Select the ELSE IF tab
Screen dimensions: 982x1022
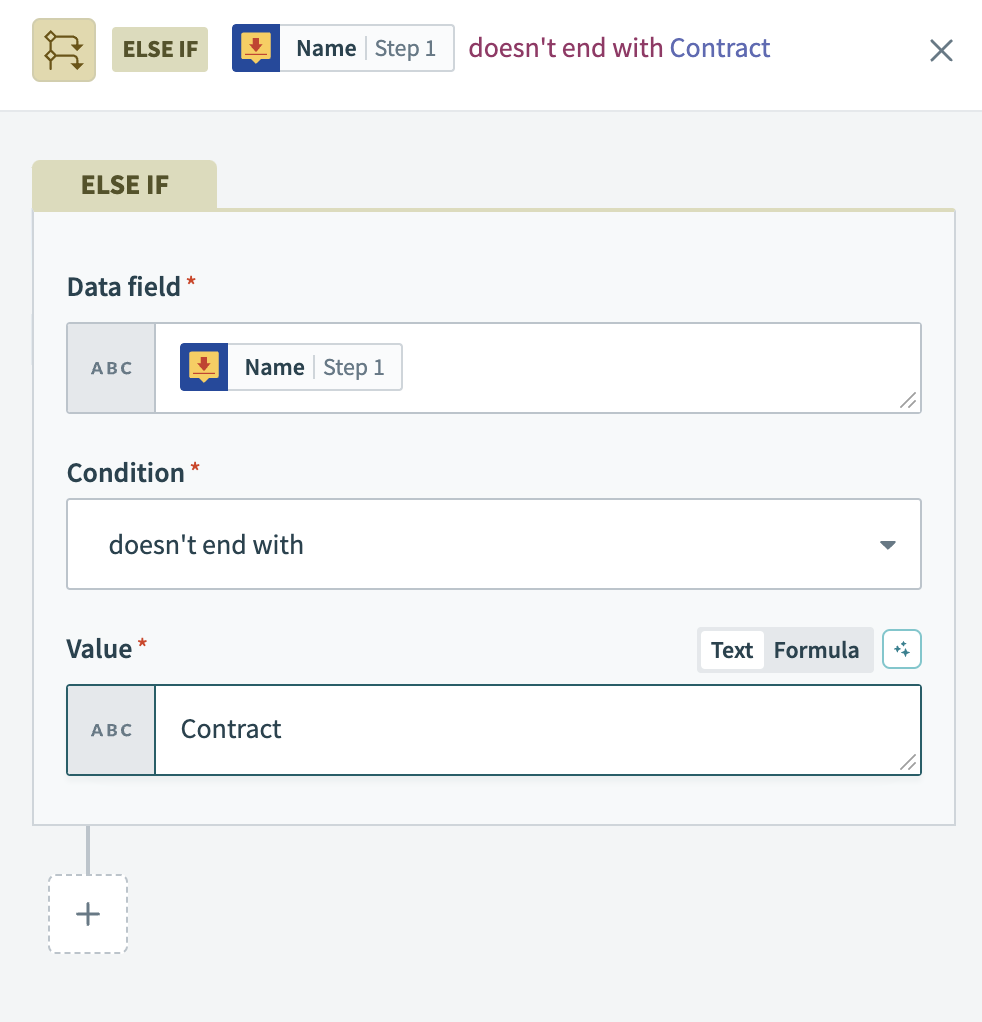124,184
